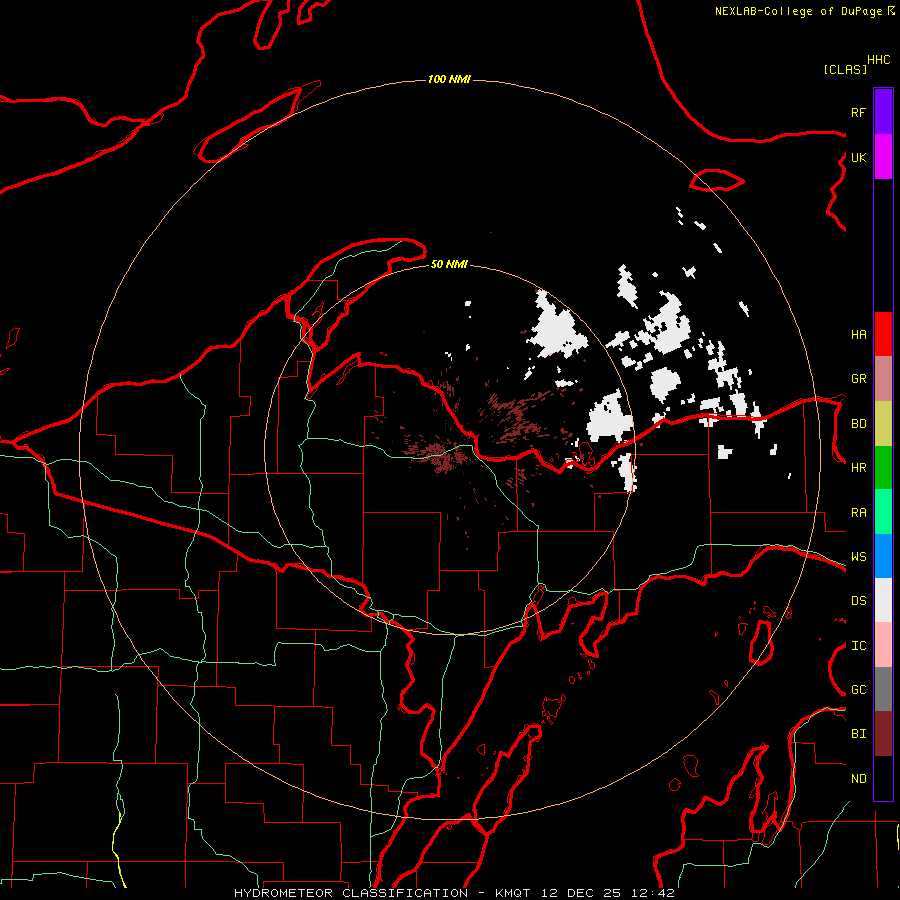900x900 pixels.
Task: Click the BD yellow legend color block
Action: point(883,423)
